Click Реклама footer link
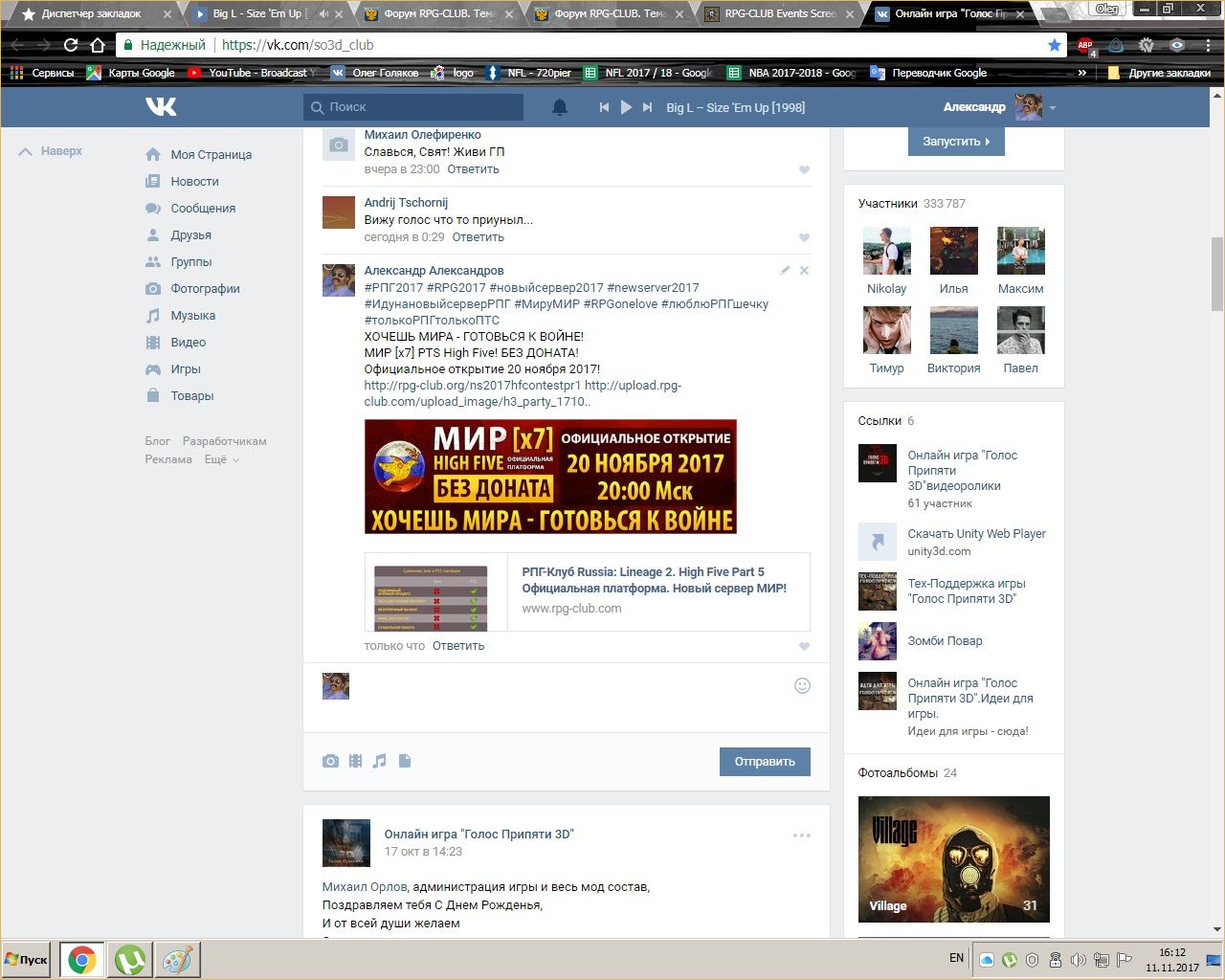Image resolution: width=1225 pixels, height=980 pixels. (168, 459)
